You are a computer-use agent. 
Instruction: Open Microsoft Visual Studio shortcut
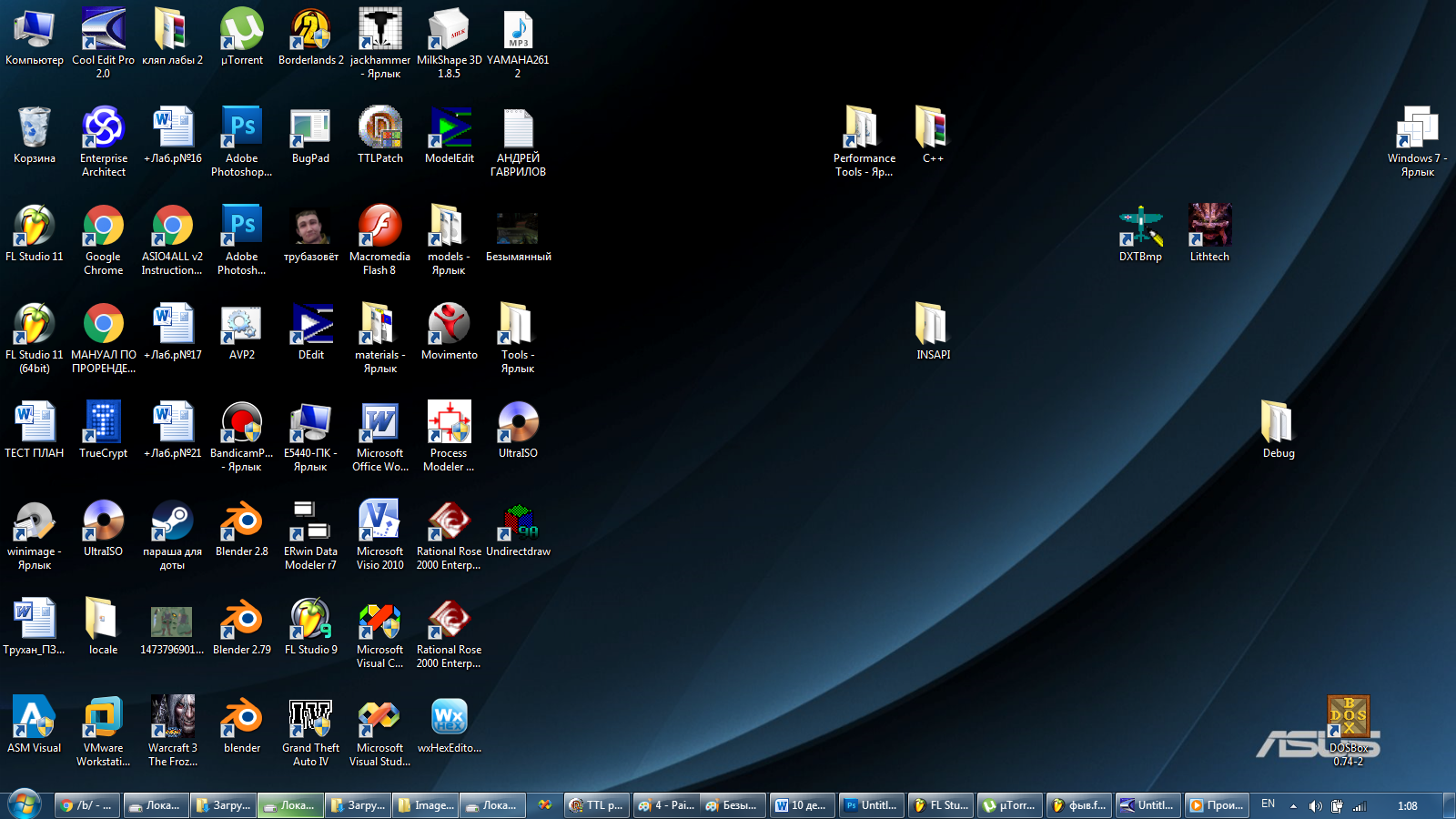pyautogui.click(x=380, y=730)
